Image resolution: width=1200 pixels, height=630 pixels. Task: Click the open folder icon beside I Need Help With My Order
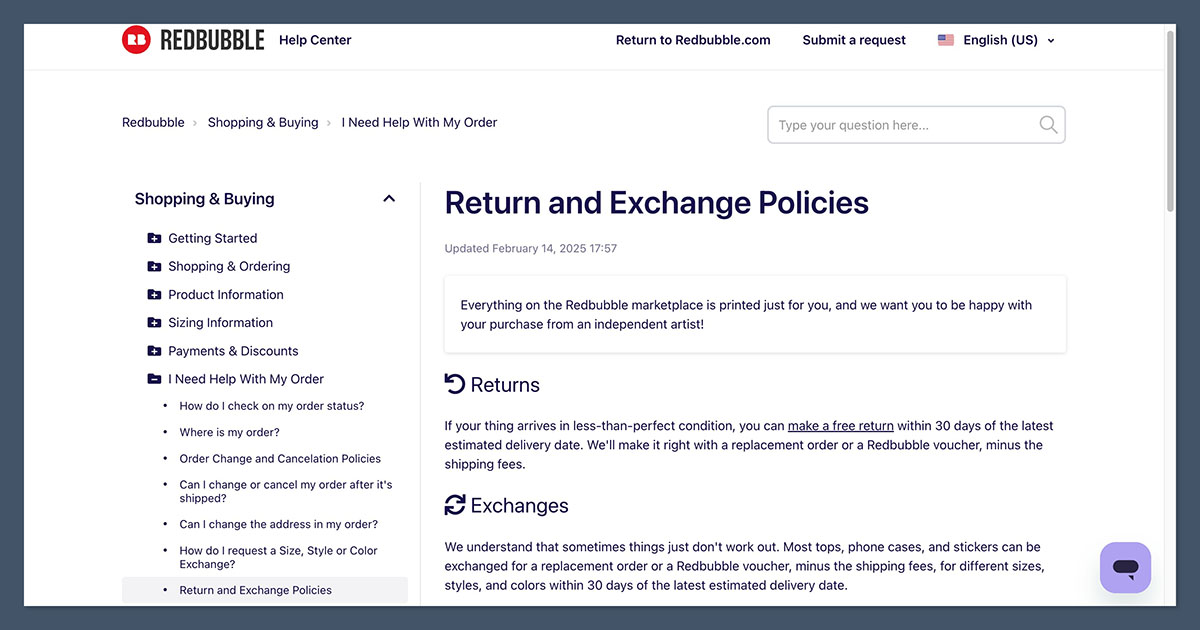[x=154, y=379]
